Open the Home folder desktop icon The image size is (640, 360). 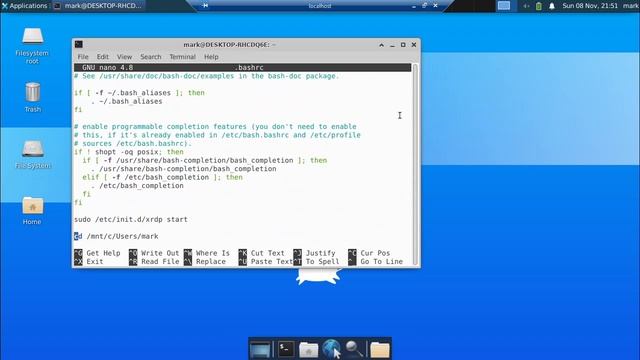32,211
